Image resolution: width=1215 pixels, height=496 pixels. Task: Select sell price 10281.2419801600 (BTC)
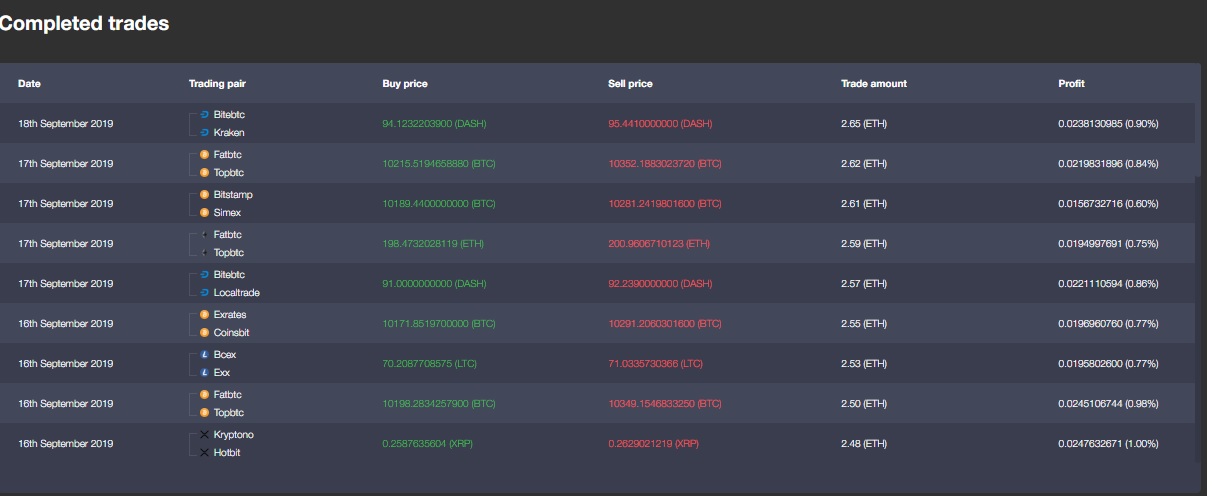coord(665,204)
